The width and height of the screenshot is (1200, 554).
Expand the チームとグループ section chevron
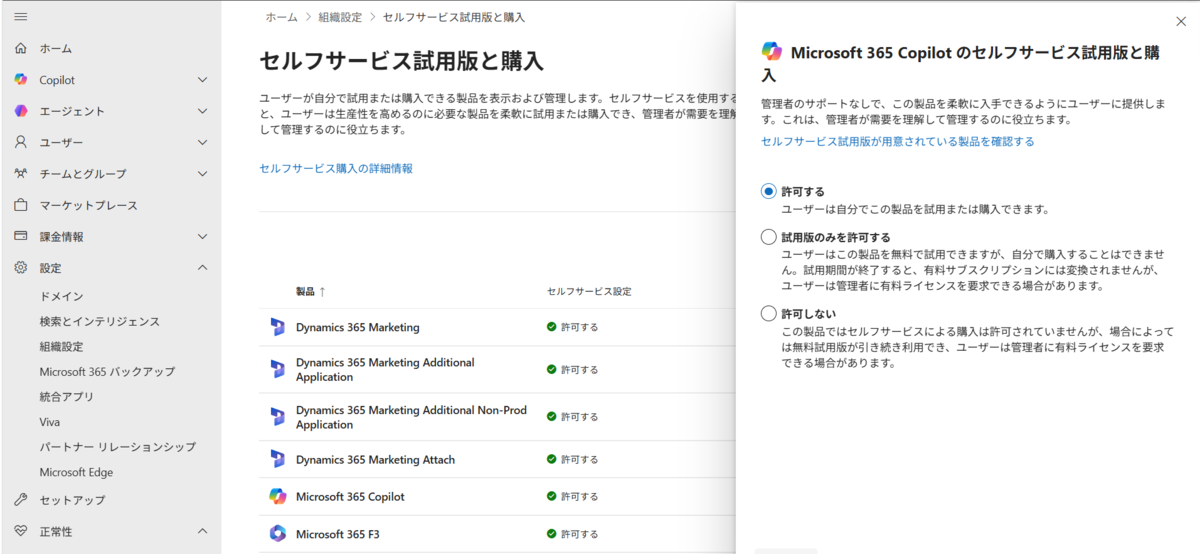pyautogui.click(x=203, y=174)
